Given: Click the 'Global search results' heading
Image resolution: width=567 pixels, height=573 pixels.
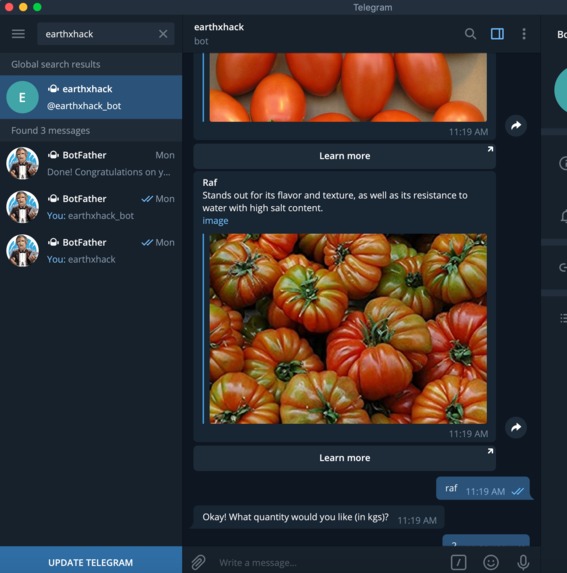Looking at the screenshot, I should click(x=56, y=64).
